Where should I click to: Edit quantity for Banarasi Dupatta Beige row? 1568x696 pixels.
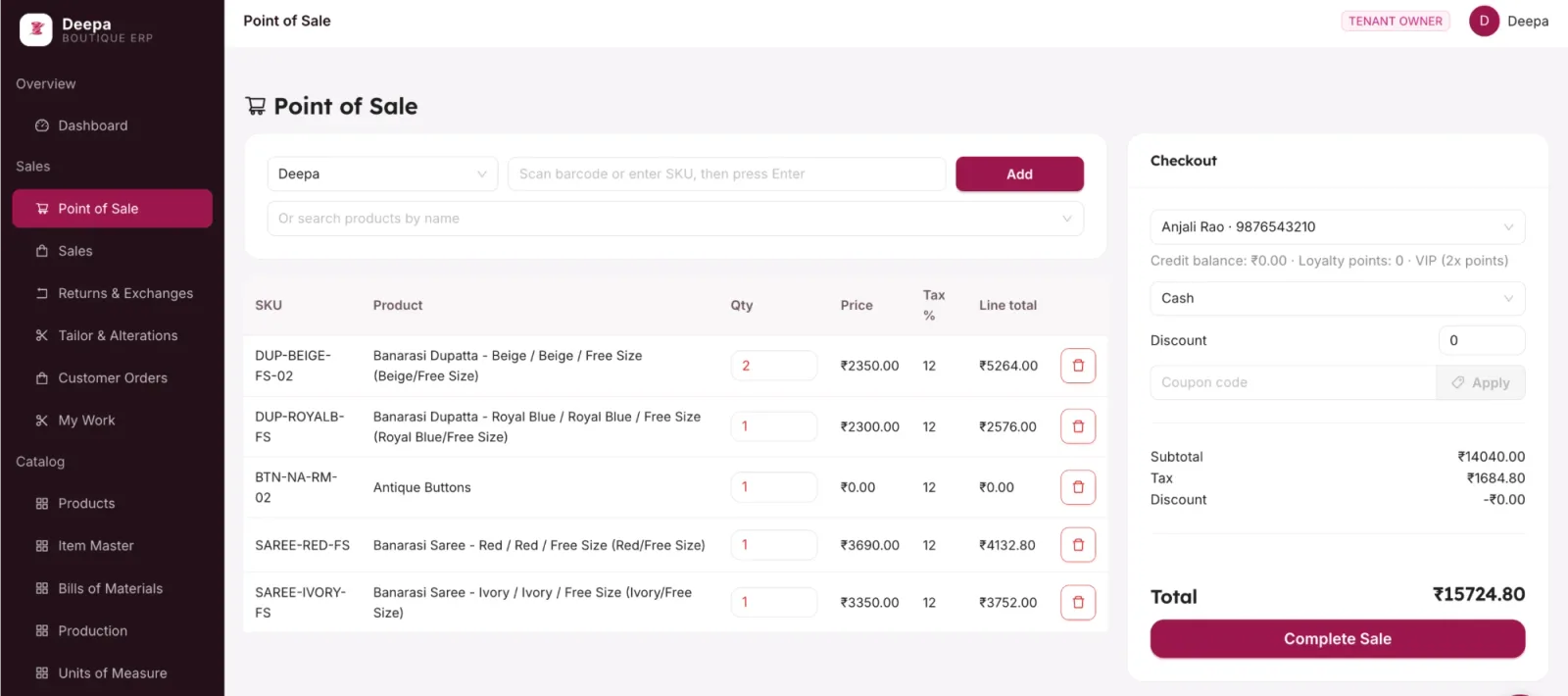coord(774,366)
